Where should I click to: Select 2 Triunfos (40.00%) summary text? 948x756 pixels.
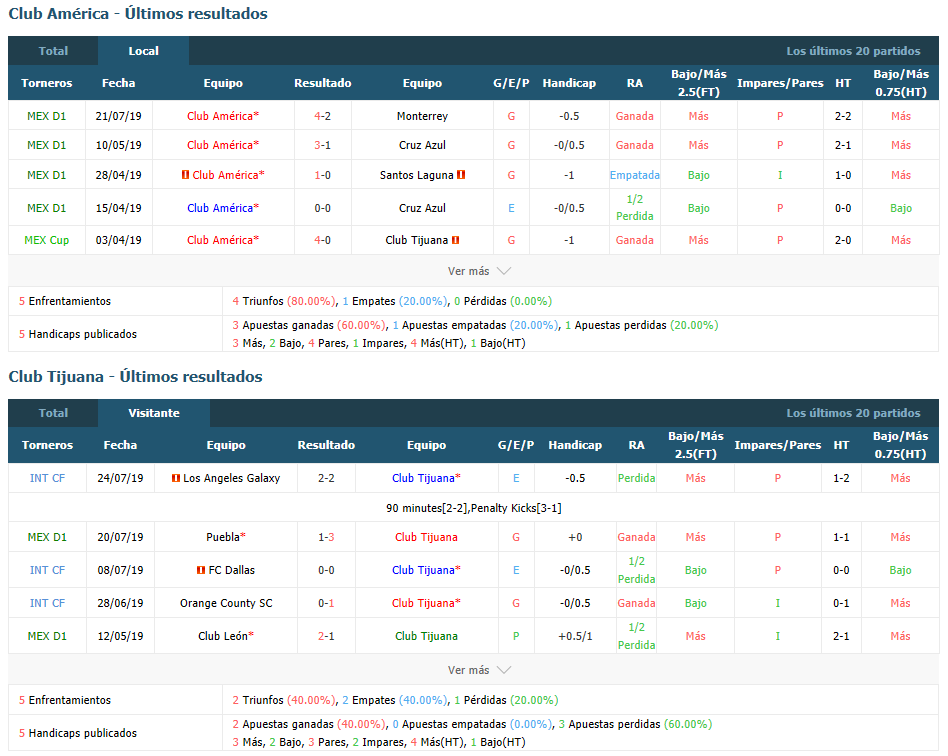point(284,700)
